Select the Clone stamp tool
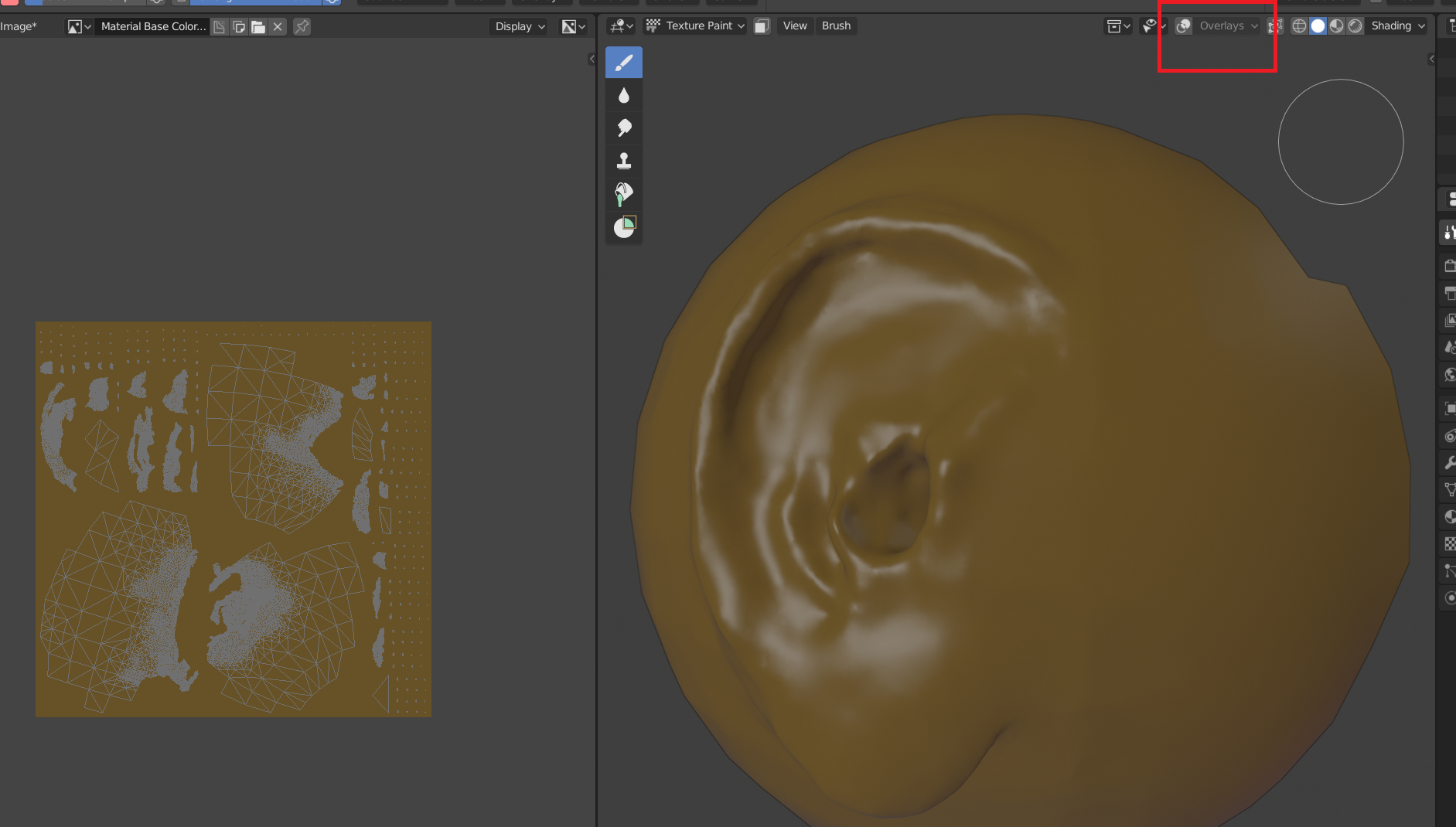The width and height of the screenshot is (1456, 827). [x=624, y=161]
